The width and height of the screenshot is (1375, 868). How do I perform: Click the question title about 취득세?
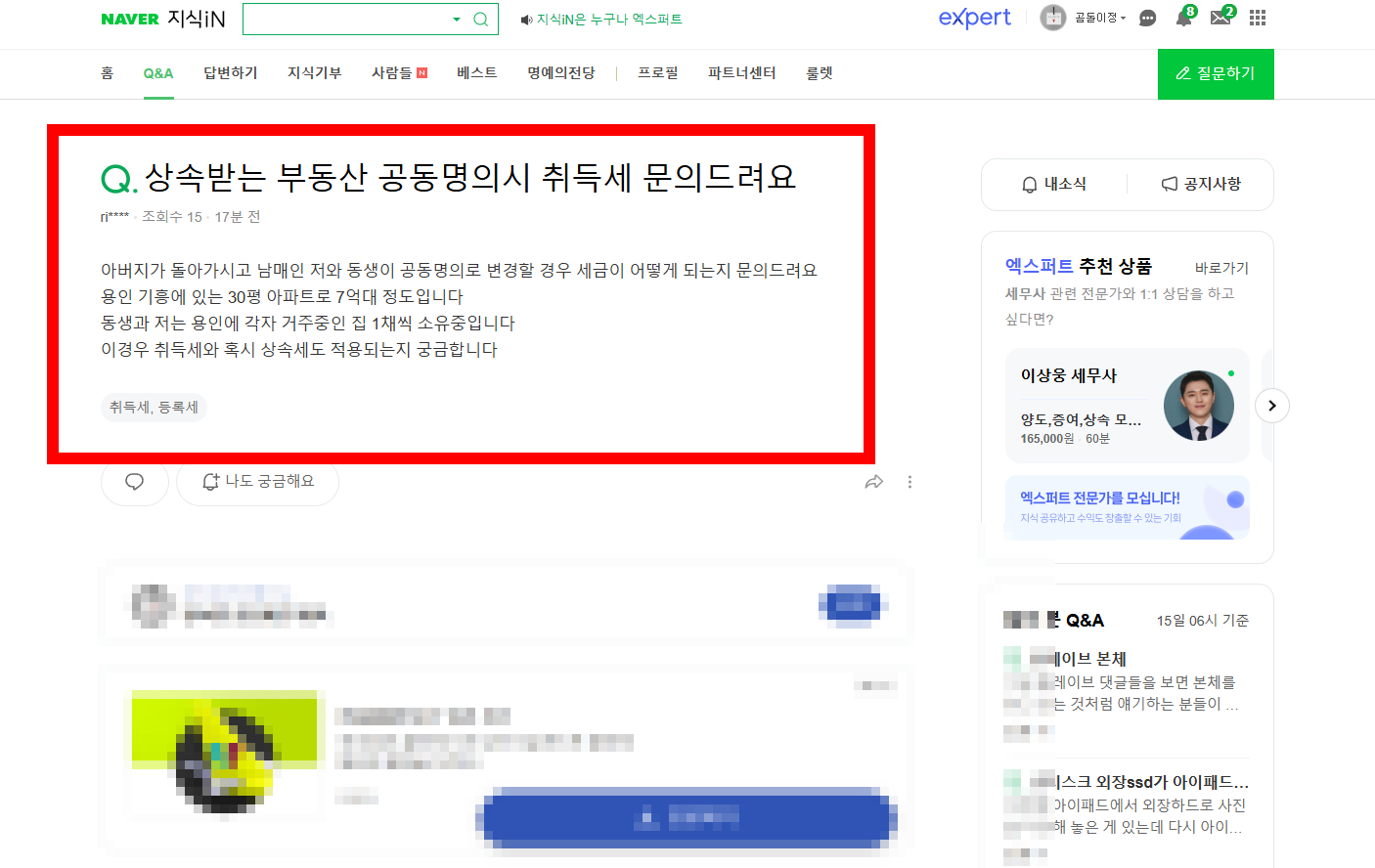(469, 177)
